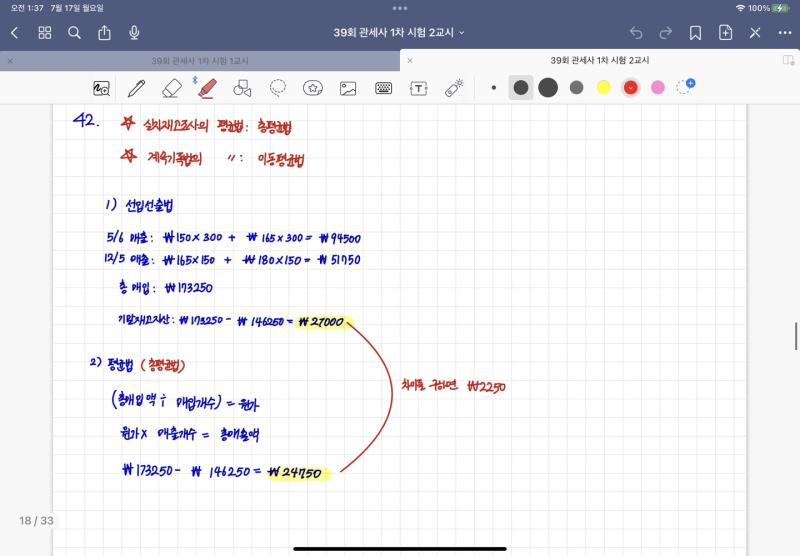
Task: Start audio recording with the microphone
Action: coord(134,33)
